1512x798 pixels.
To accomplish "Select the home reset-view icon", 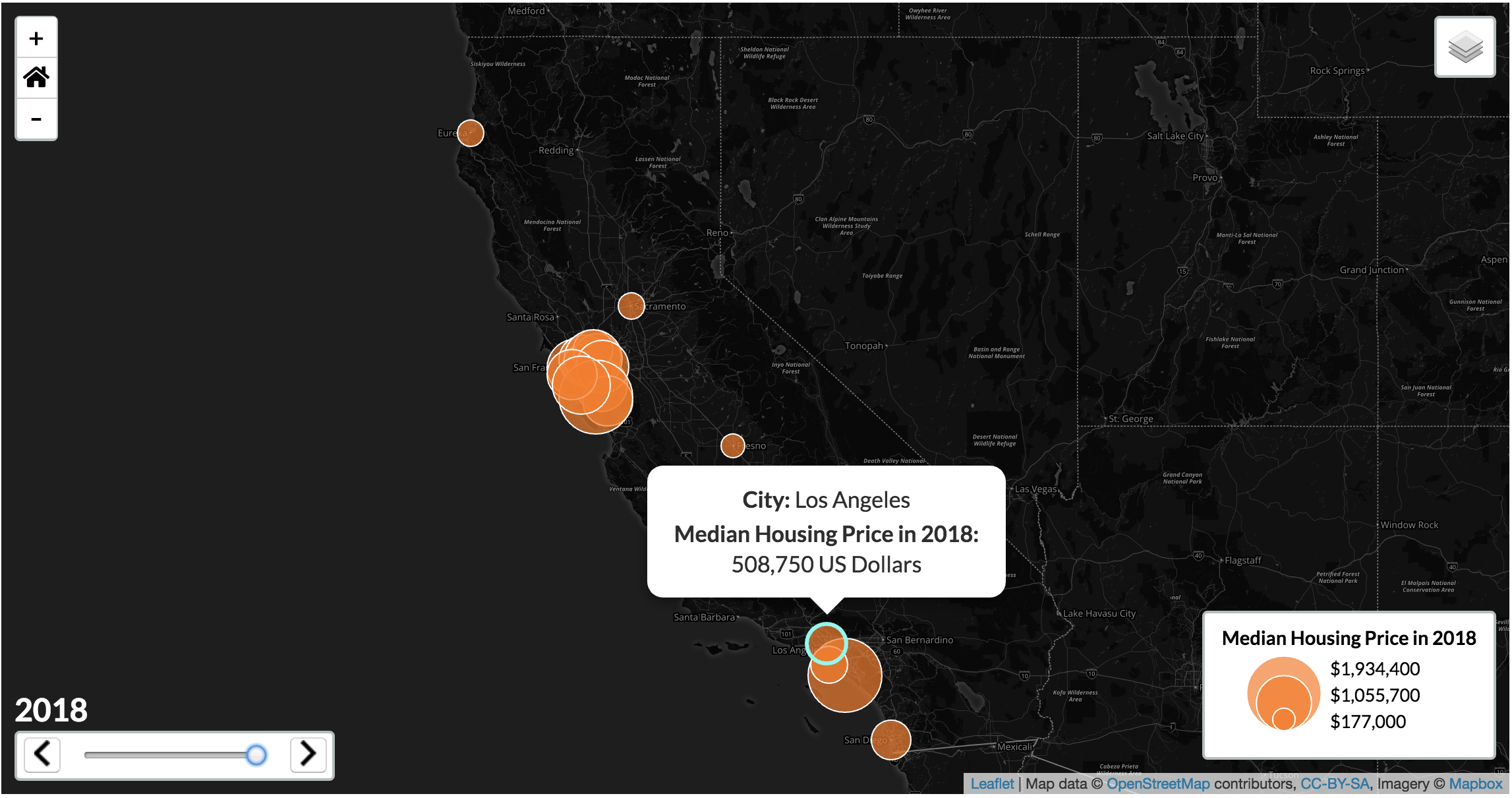I will 36,78.
